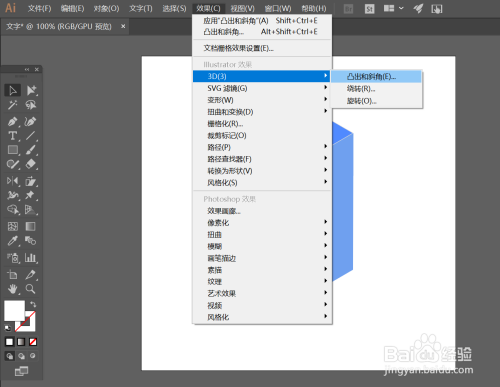Viewport: 500px width, 387px height.
Task: Select the Puppet Warp pin tool
Action: click(31, 195)
